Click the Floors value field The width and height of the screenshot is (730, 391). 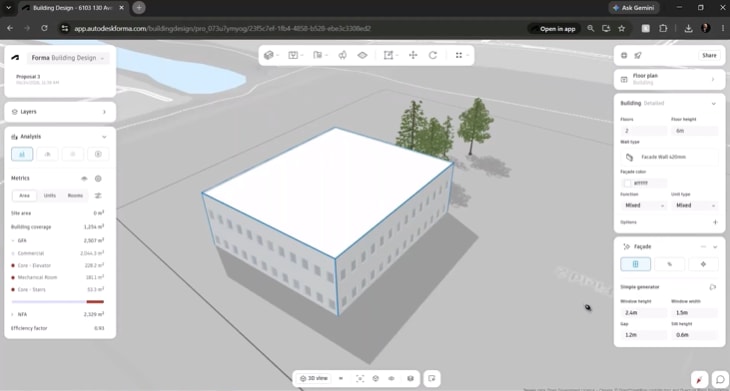pos(644,131)
